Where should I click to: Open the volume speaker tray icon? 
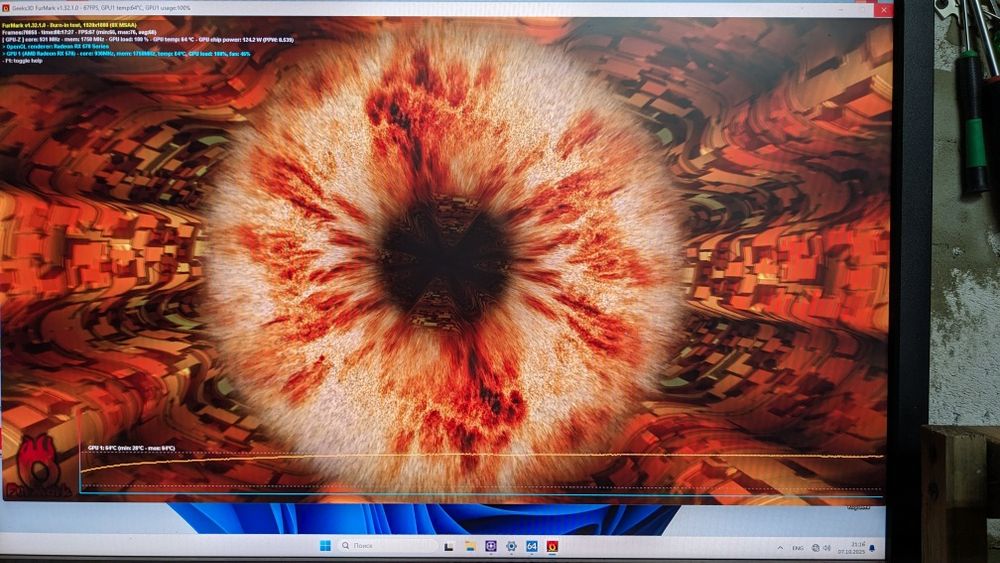coord(827,548)
